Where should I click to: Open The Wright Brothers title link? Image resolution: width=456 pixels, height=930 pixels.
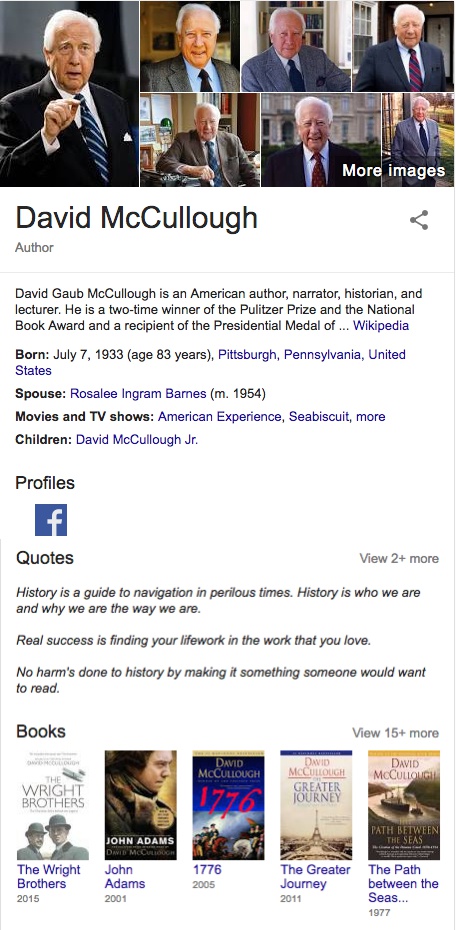49,877
